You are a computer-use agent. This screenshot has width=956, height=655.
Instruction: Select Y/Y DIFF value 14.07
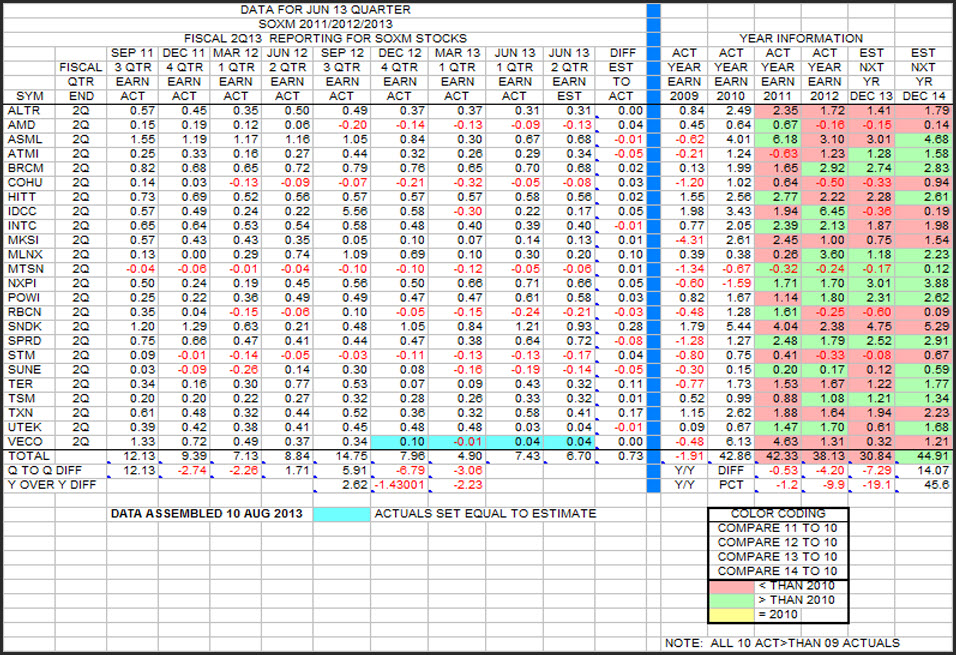point(923,471)
